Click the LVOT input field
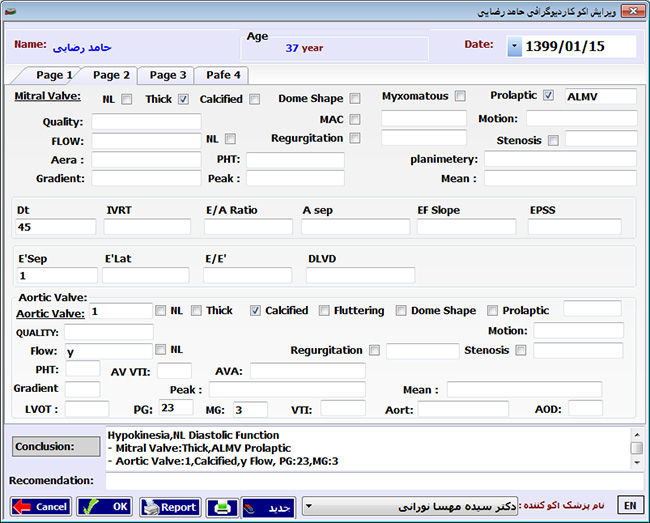This screenshot has width=650, height=523. point(87,409)
